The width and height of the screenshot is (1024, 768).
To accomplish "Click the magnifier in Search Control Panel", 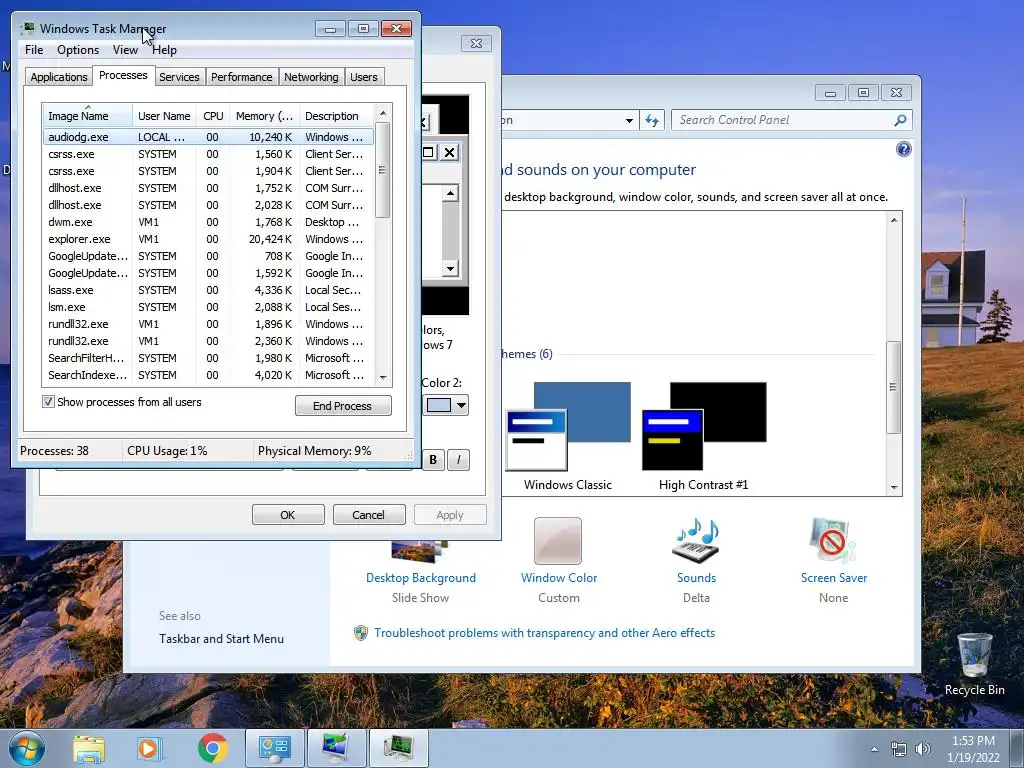I will pos(900,120).
